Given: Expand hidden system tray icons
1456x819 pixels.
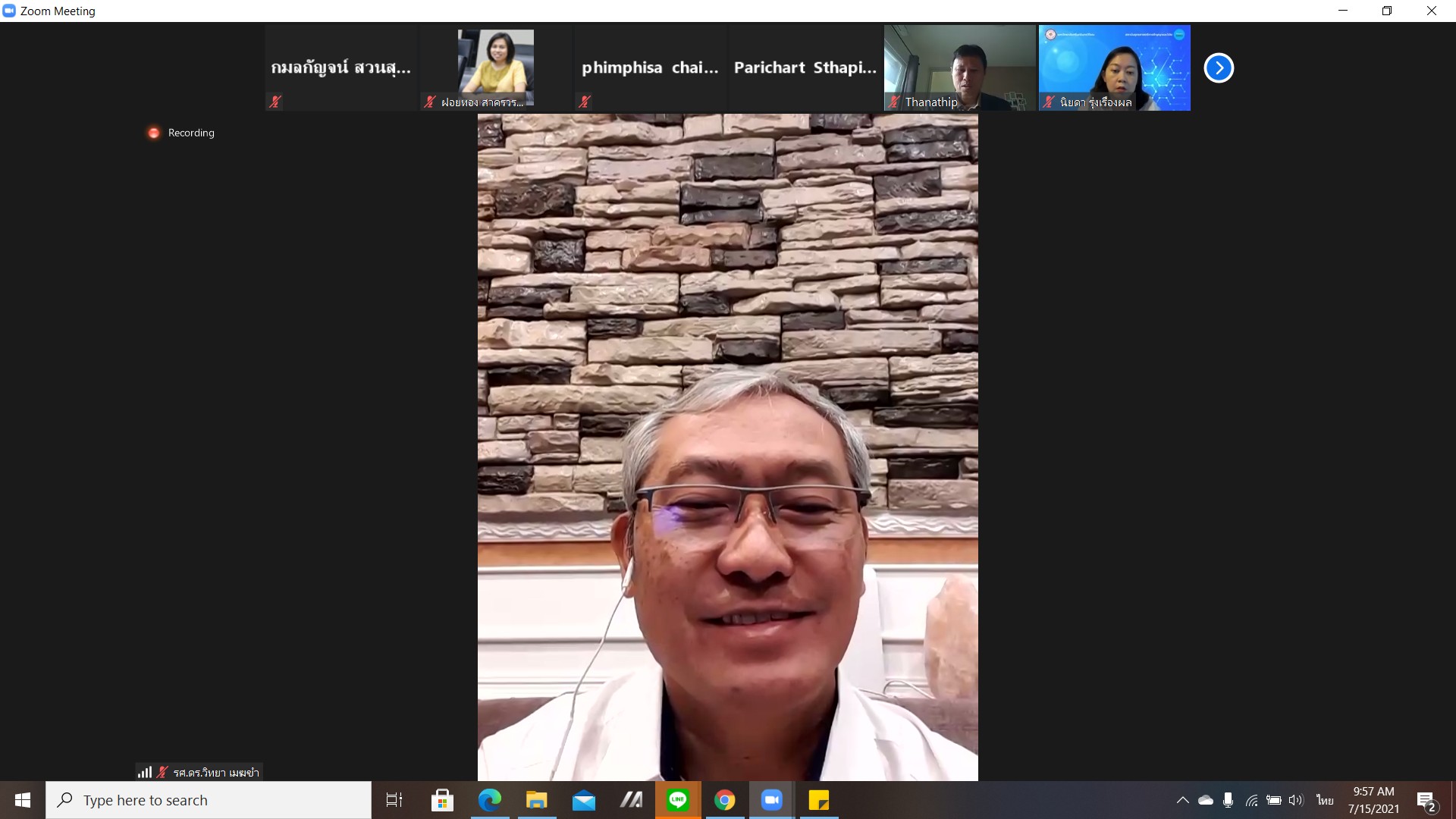Looking at the screenshot, I should point(1182,800).
